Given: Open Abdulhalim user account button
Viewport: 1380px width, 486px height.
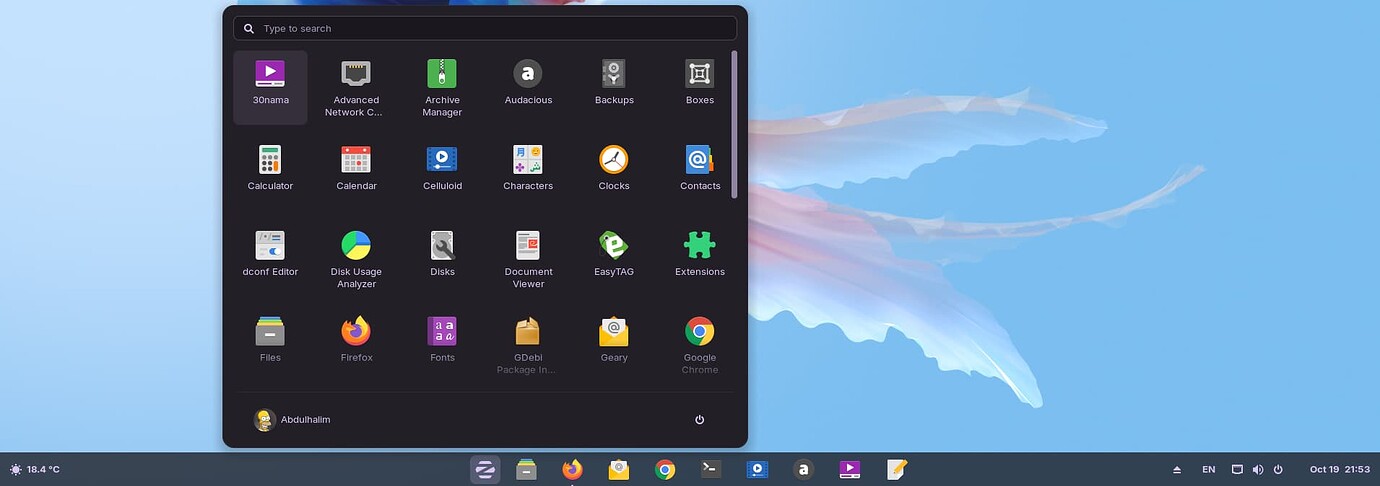Looking at the screenshot, I should point(292,420).
